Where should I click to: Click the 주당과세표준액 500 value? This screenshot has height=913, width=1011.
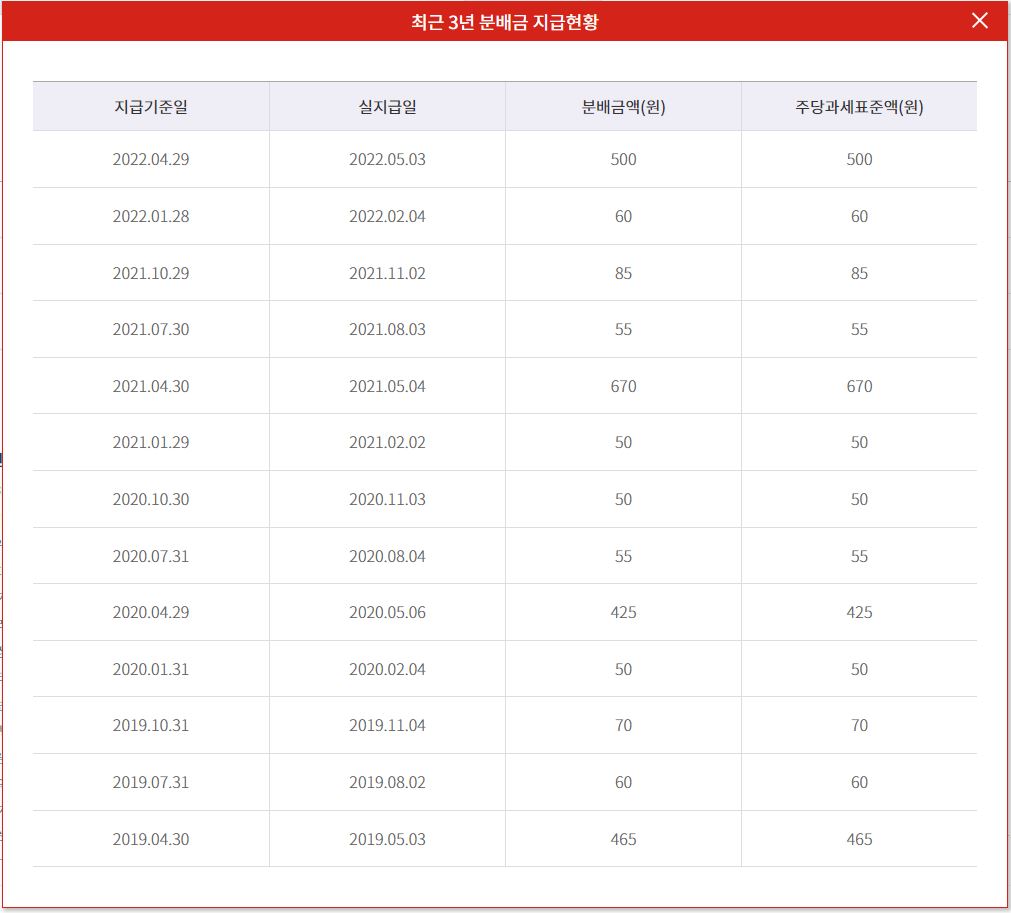(x=859, y=159)
